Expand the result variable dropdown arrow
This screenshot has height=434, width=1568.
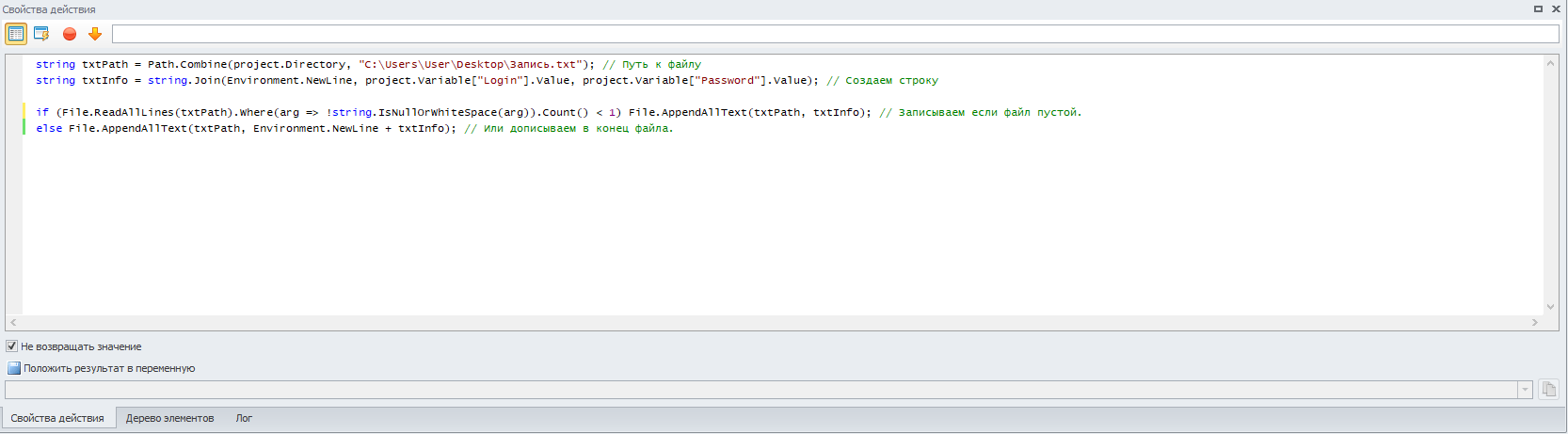(x=1525, y=390)
